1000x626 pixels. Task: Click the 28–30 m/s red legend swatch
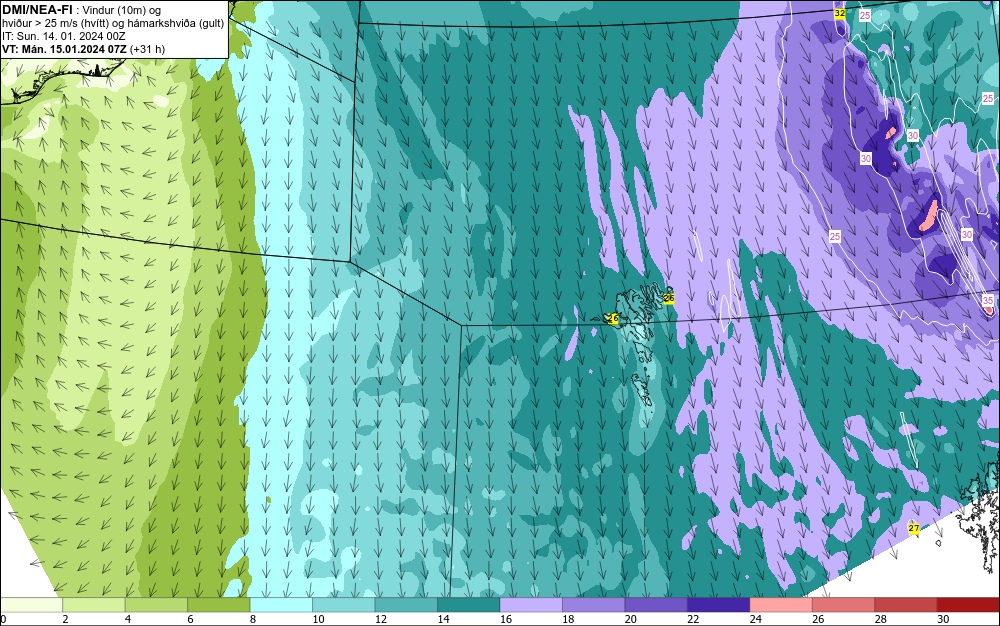click(906, 605)
